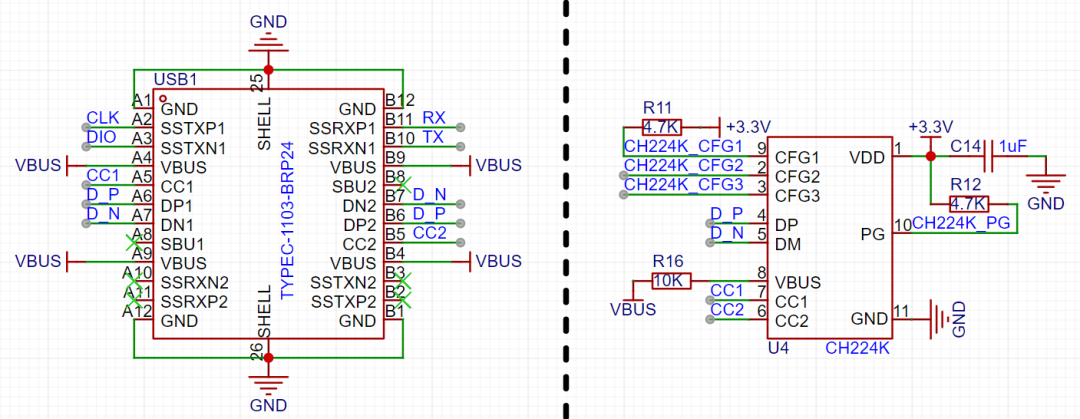The width and height of the screenshot is (1080, 419).
Task: Select the TYPEC-1103-BRP24 part name text
Action: [x=289, y=219]
